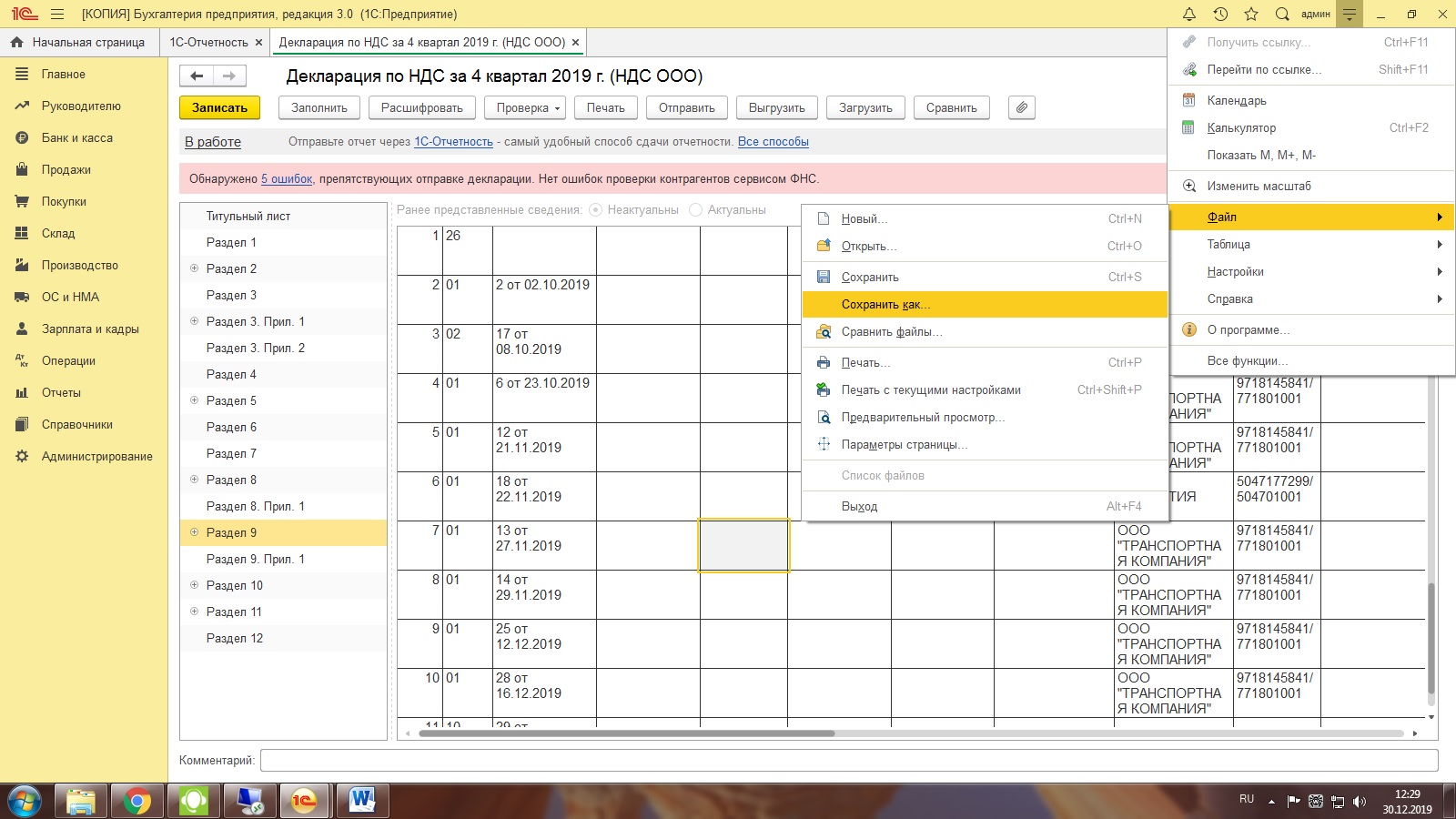Click the search magnifier icon

(1282, 14)
